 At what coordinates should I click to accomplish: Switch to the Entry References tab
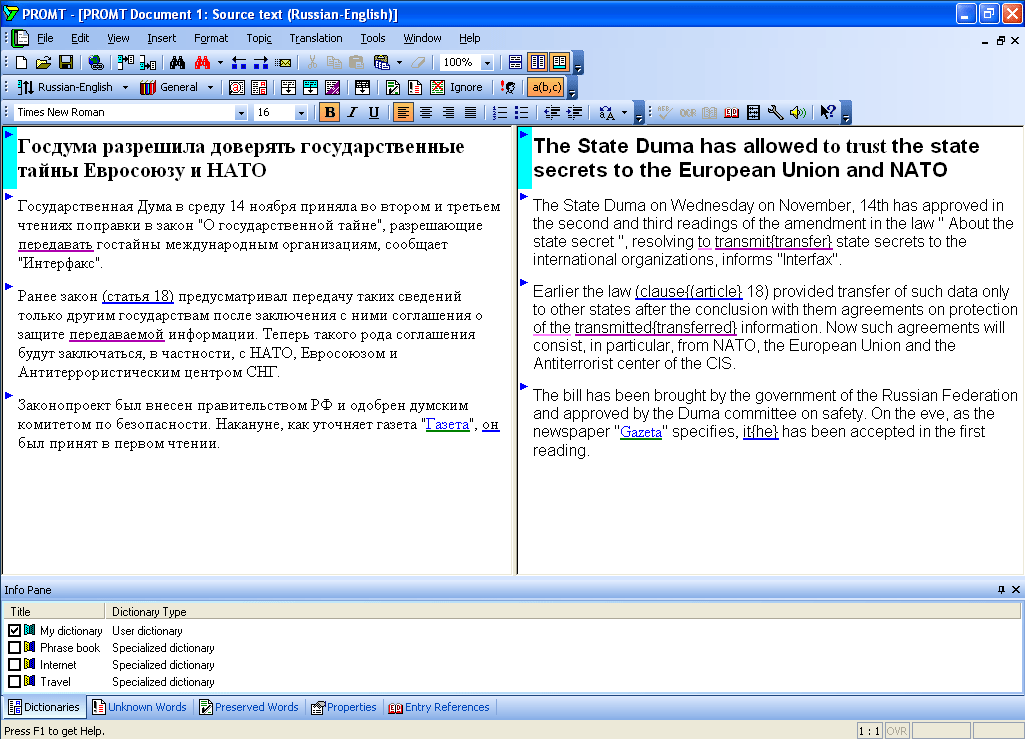[x=439, y=707]
